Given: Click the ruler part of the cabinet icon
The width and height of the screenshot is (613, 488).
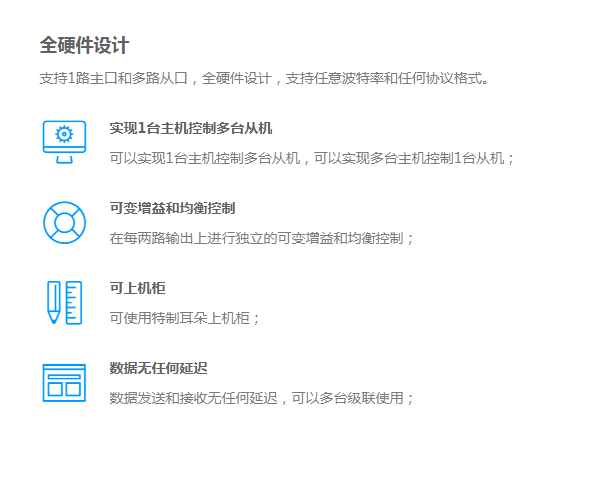Looking at the screenshot, I should point(74,302).
